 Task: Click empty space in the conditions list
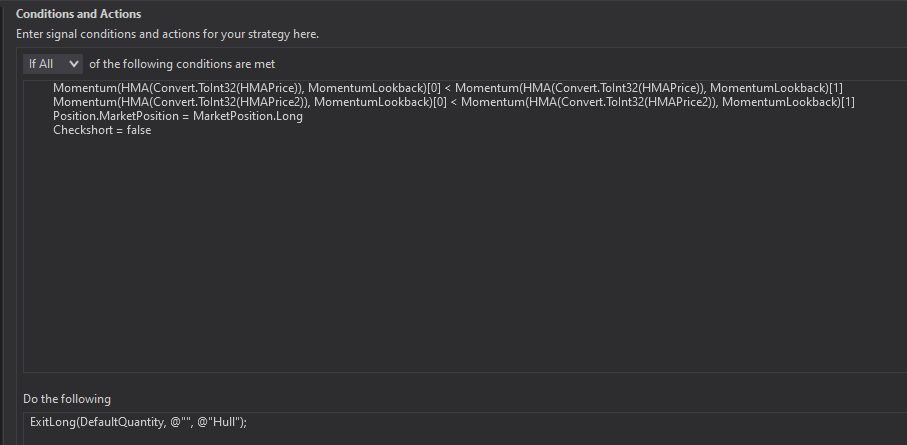pyautogui.click(x=450, y=260)
